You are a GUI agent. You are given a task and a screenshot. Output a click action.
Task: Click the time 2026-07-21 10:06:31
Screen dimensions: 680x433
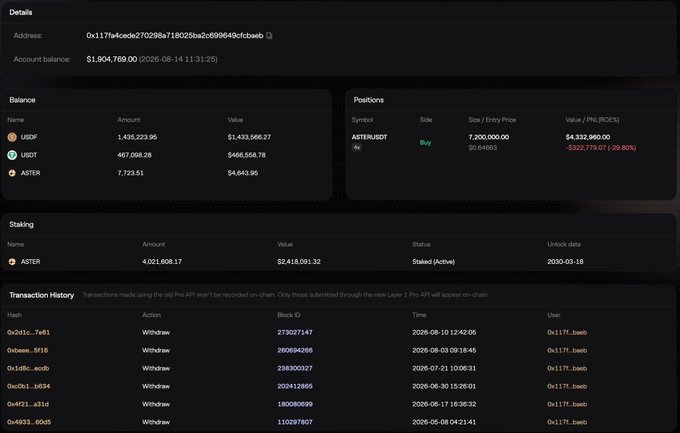coord(444,368)
